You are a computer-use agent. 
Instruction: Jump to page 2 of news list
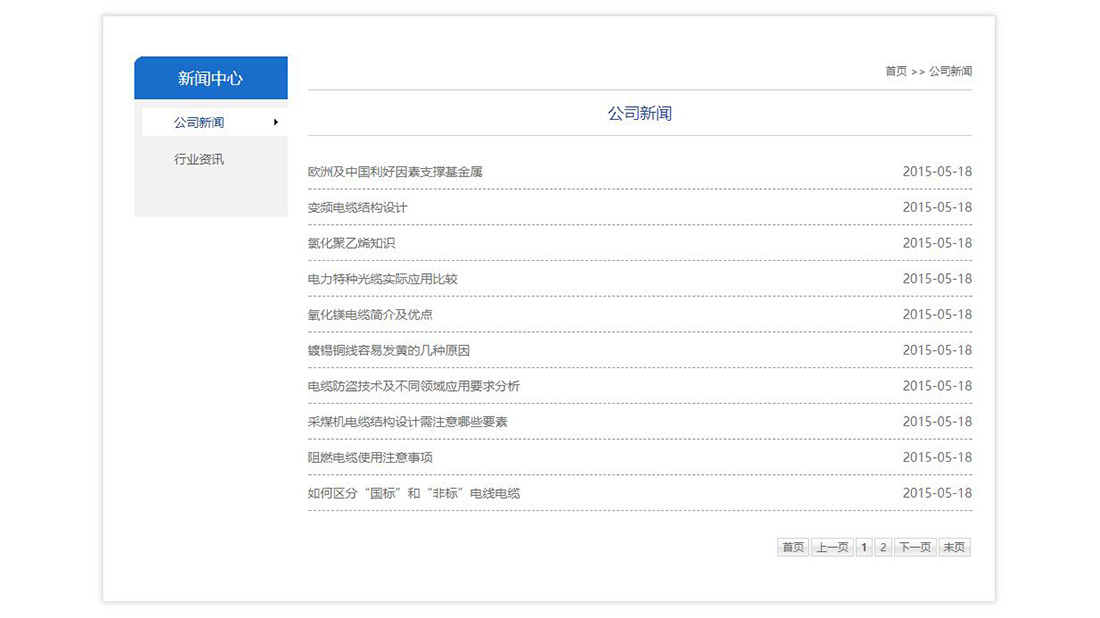[x=882, y=547]
